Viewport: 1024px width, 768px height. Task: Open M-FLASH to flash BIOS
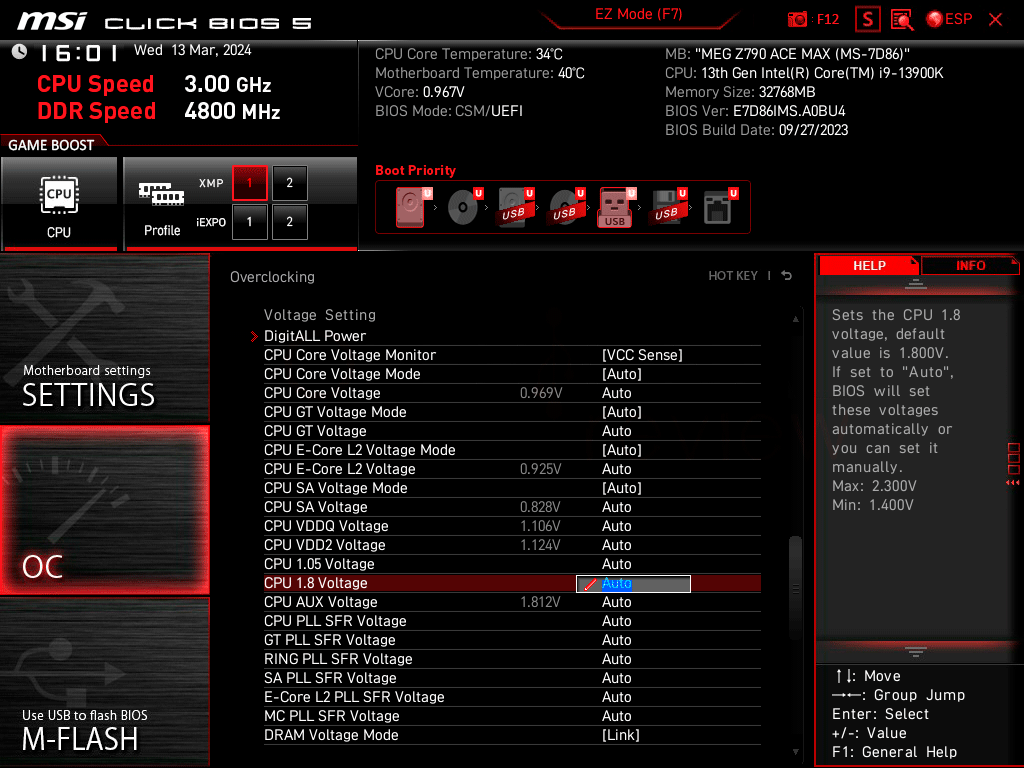(104, 682)
